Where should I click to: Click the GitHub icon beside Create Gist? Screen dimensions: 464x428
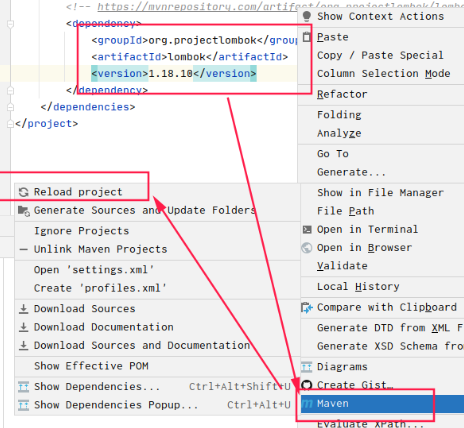(x=307, y=385)
